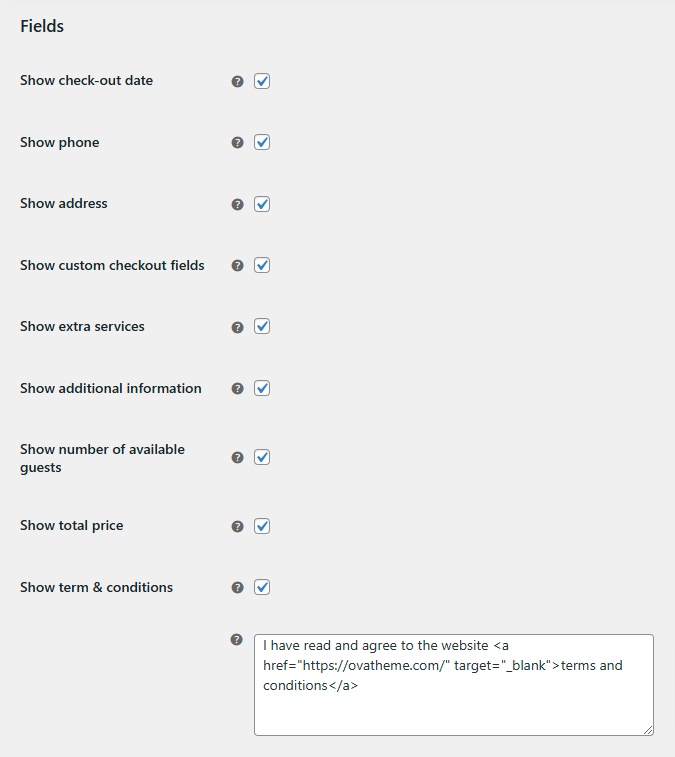Uncheck Show number of available guests
675x757 pixels.
click(x=262, y=457)
